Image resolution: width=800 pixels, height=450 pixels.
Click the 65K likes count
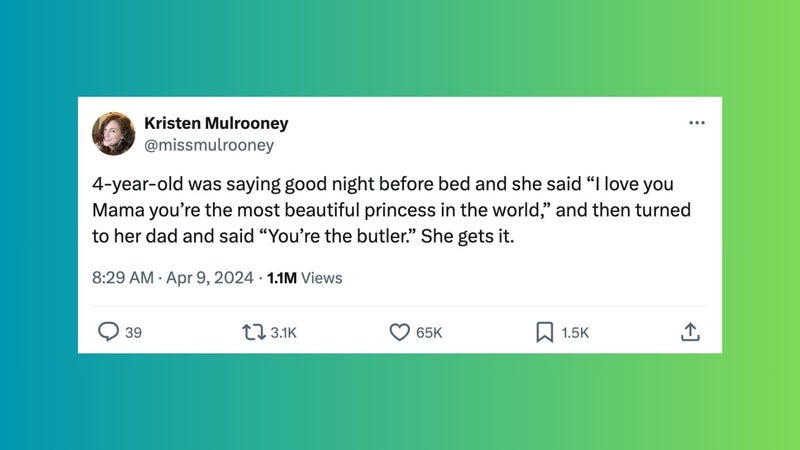click(x=428, y=333)
